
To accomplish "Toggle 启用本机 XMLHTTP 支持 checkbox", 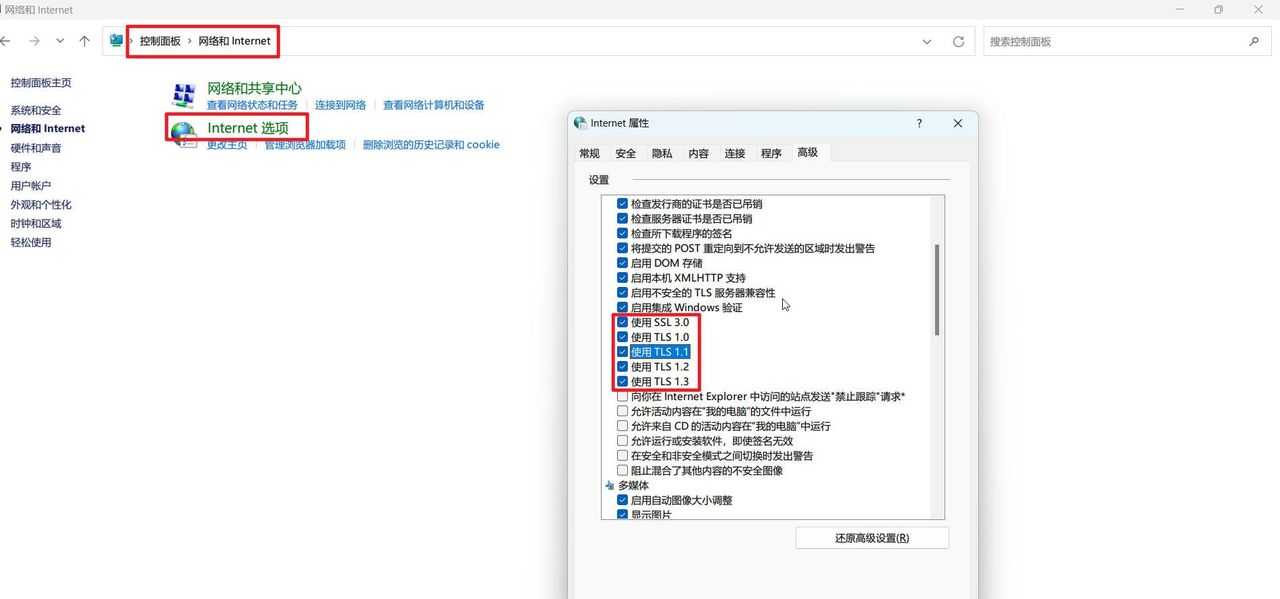I will click(623, 278).
